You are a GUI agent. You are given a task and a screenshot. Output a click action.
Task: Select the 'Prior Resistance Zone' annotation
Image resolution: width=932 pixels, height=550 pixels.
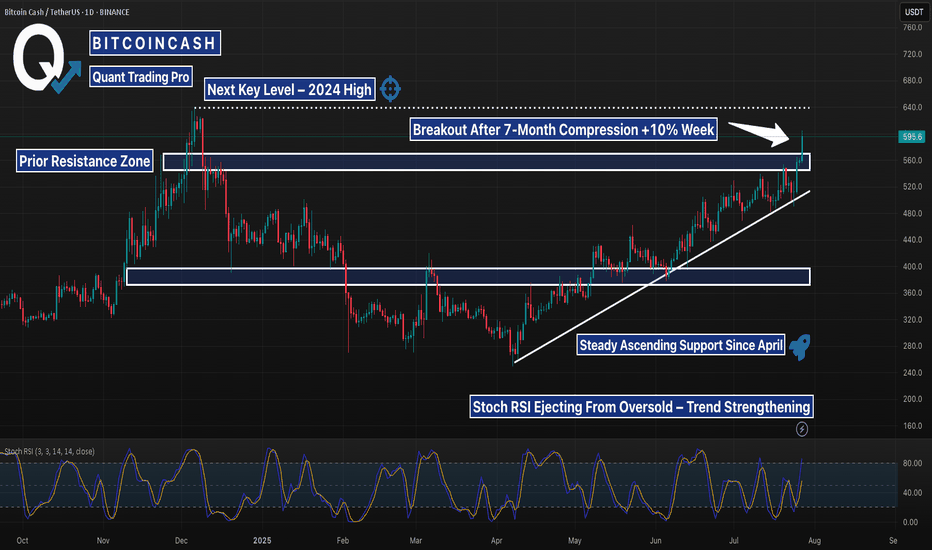[x=84, y=161]
